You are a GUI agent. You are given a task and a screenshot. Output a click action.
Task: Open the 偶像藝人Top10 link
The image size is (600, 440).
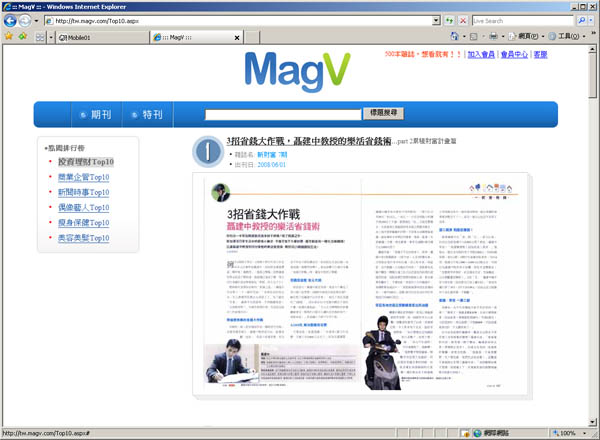[83, 207]
